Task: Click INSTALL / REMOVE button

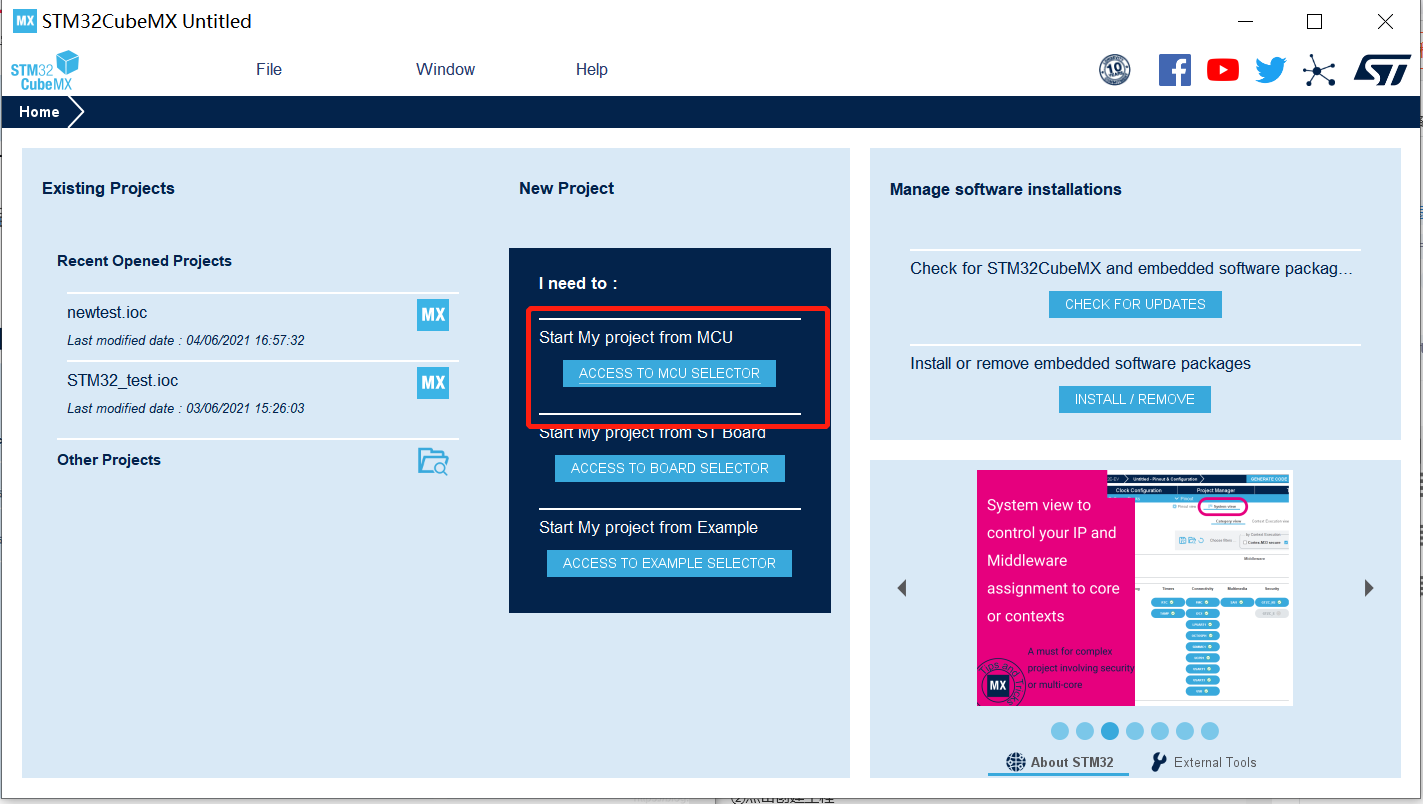Action: 1135,399
